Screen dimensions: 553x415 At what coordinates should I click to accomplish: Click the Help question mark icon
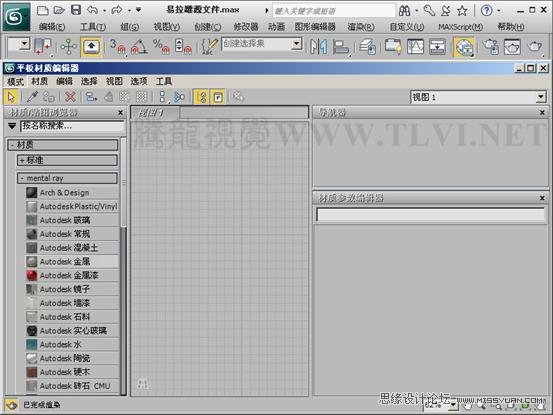[x=487, y=11]
